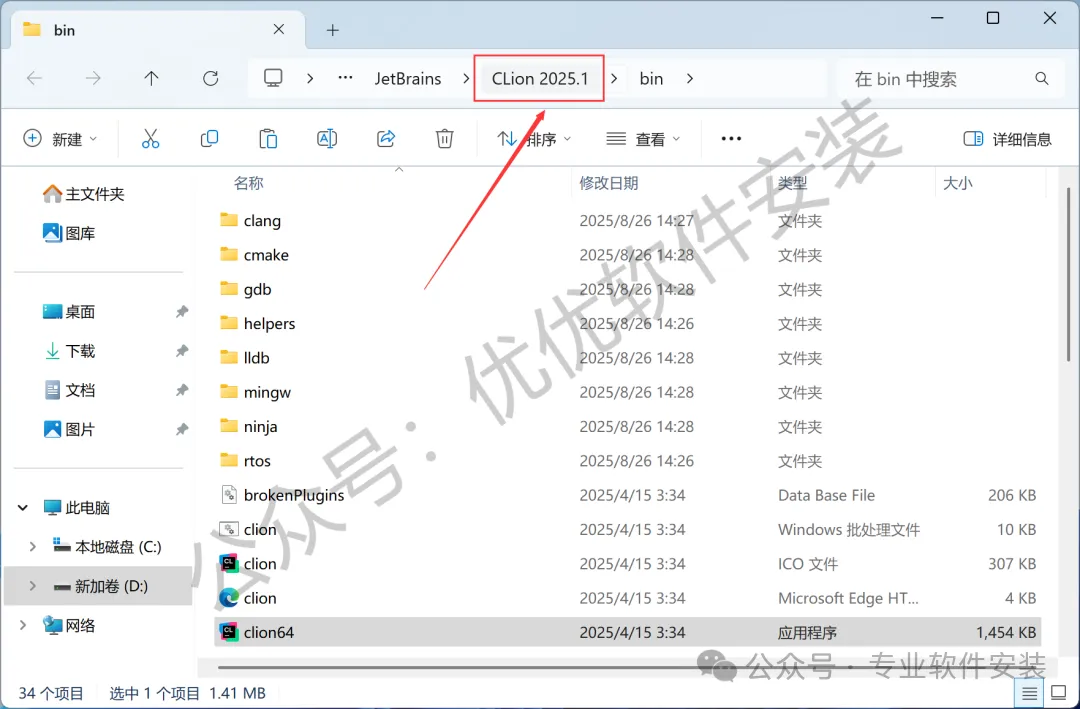Select the clion64 application file
The height and width of the screenshot is (709, 1080).
[627, 632]
